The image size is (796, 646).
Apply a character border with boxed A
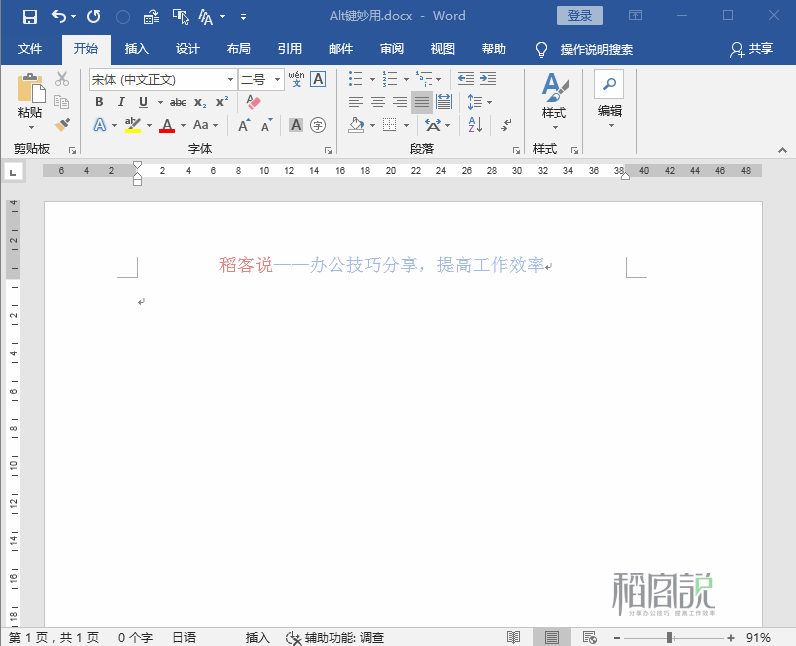(x=318, y=79)
